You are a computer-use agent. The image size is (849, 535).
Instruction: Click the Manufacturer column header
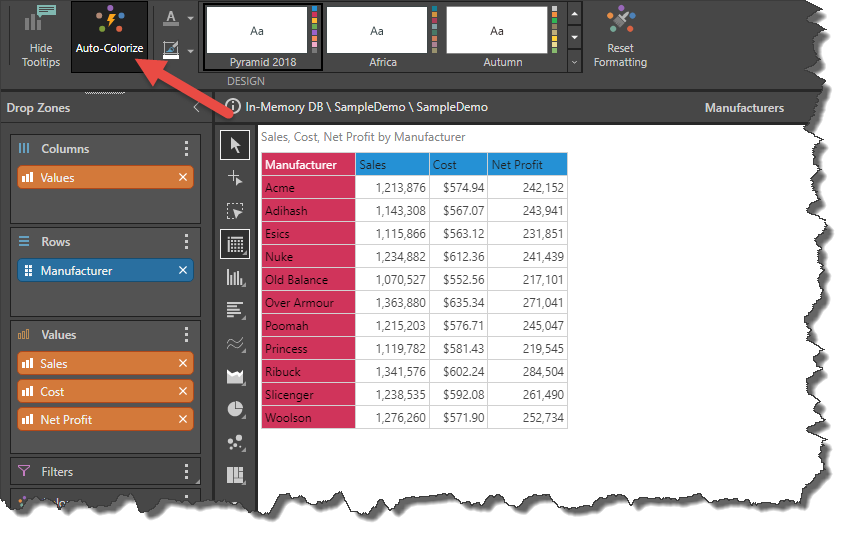[308, 165]
